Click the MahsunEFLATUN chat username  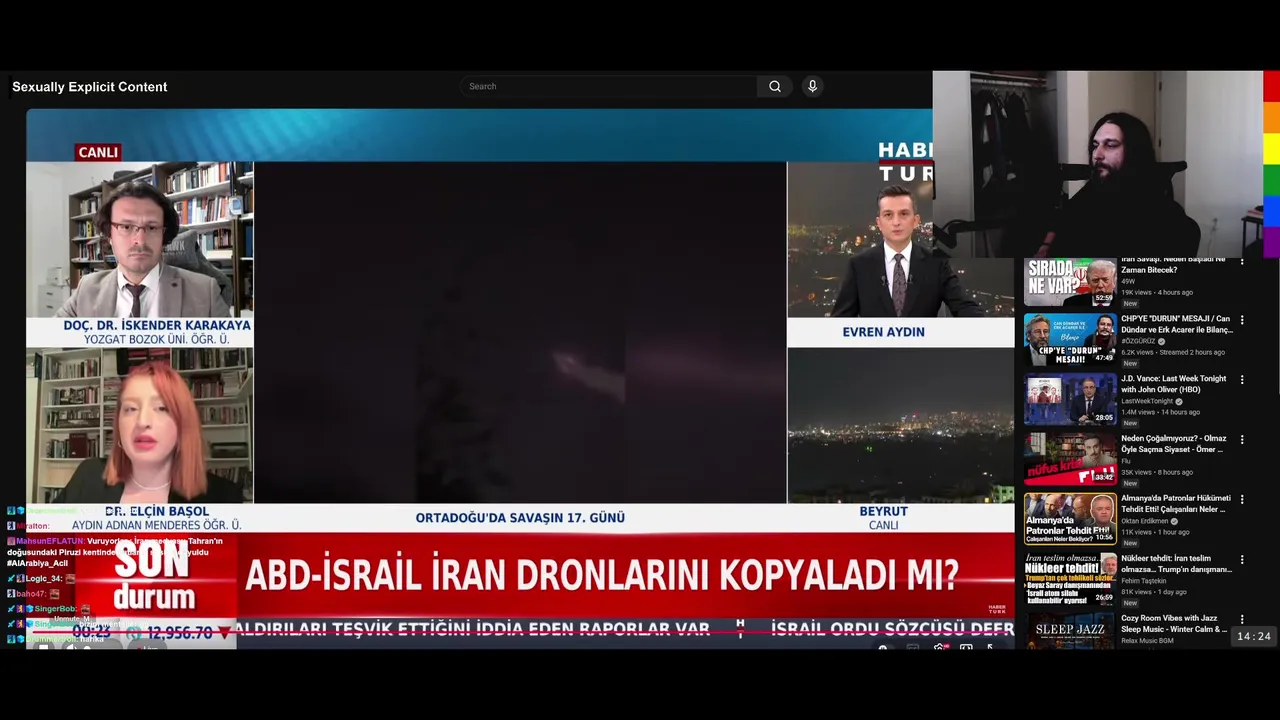pos(50,541)
